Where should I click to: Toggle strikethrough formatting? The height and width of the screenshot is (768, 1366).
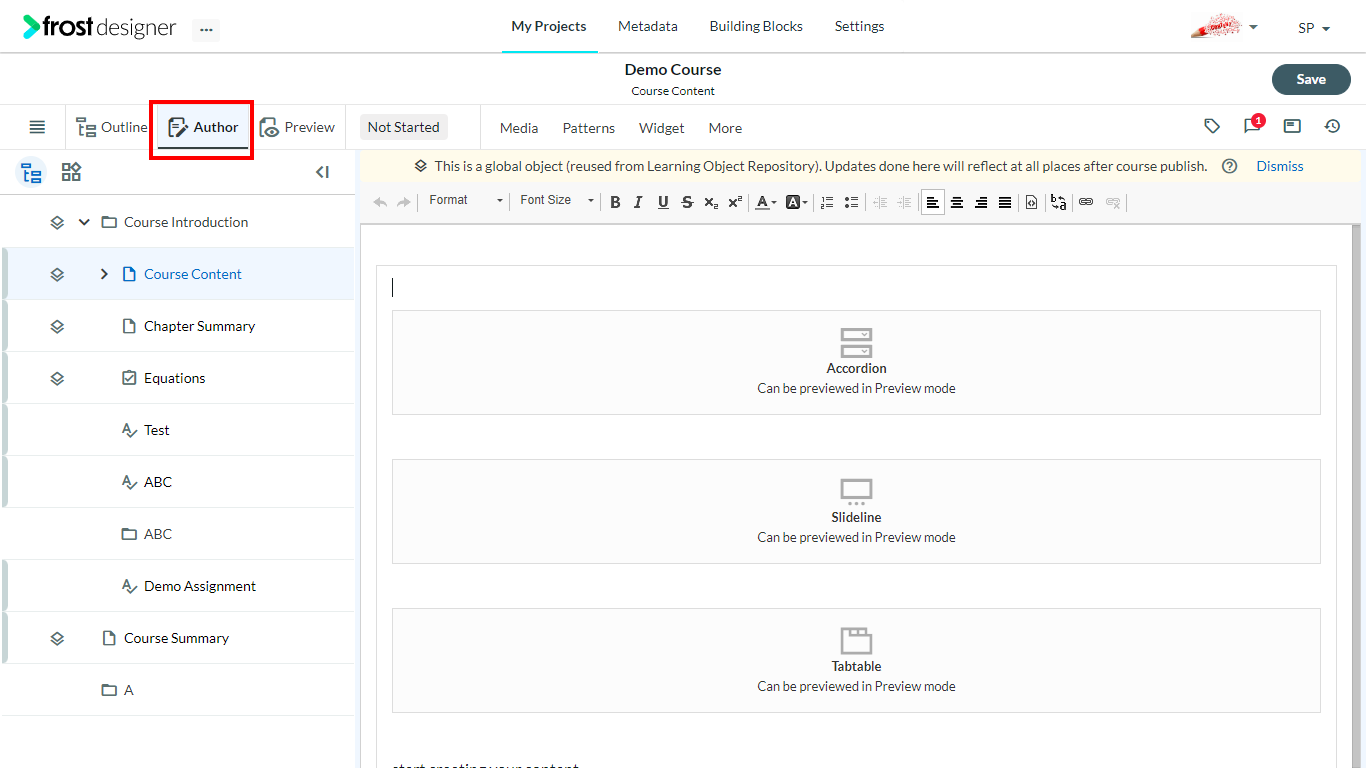(687, 202)
